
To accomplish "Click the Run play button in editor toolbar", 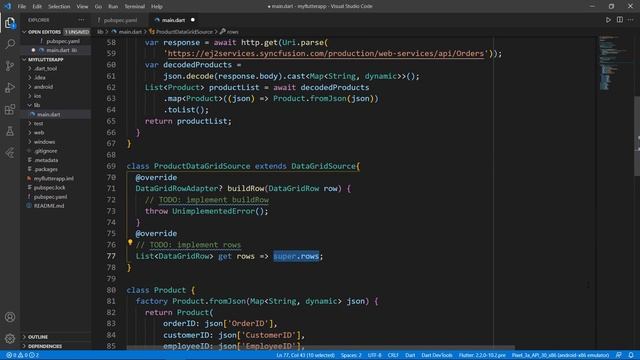I will [x=608, y=20].
